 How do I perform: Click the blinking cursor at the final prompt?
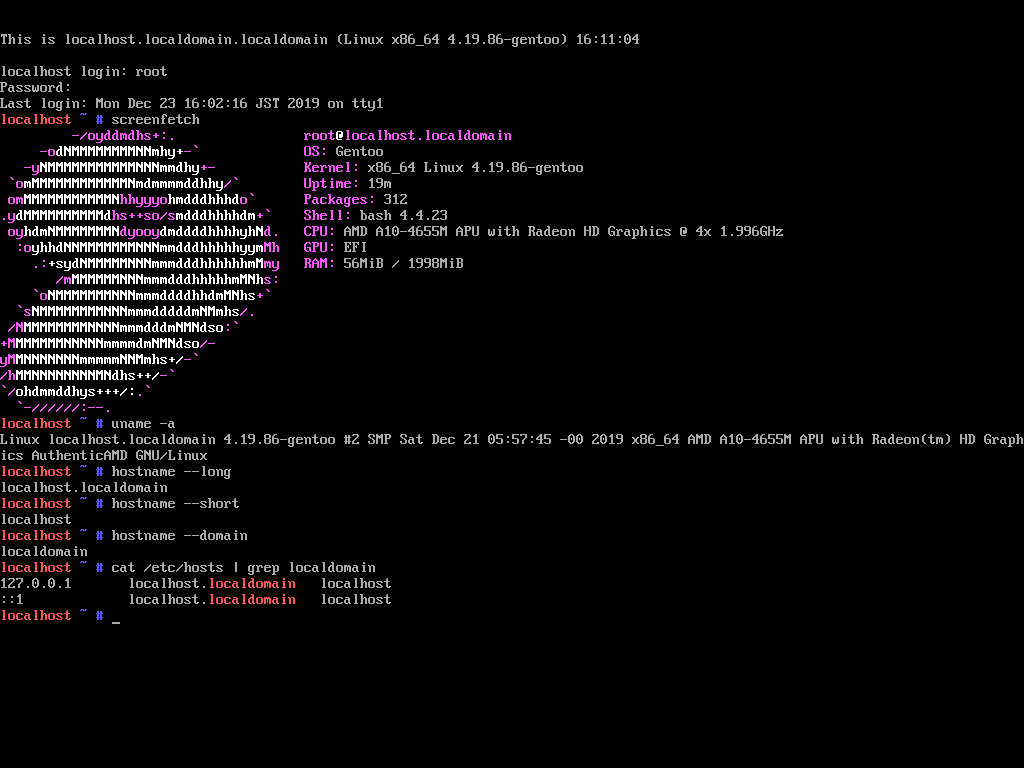pos(115,617)
